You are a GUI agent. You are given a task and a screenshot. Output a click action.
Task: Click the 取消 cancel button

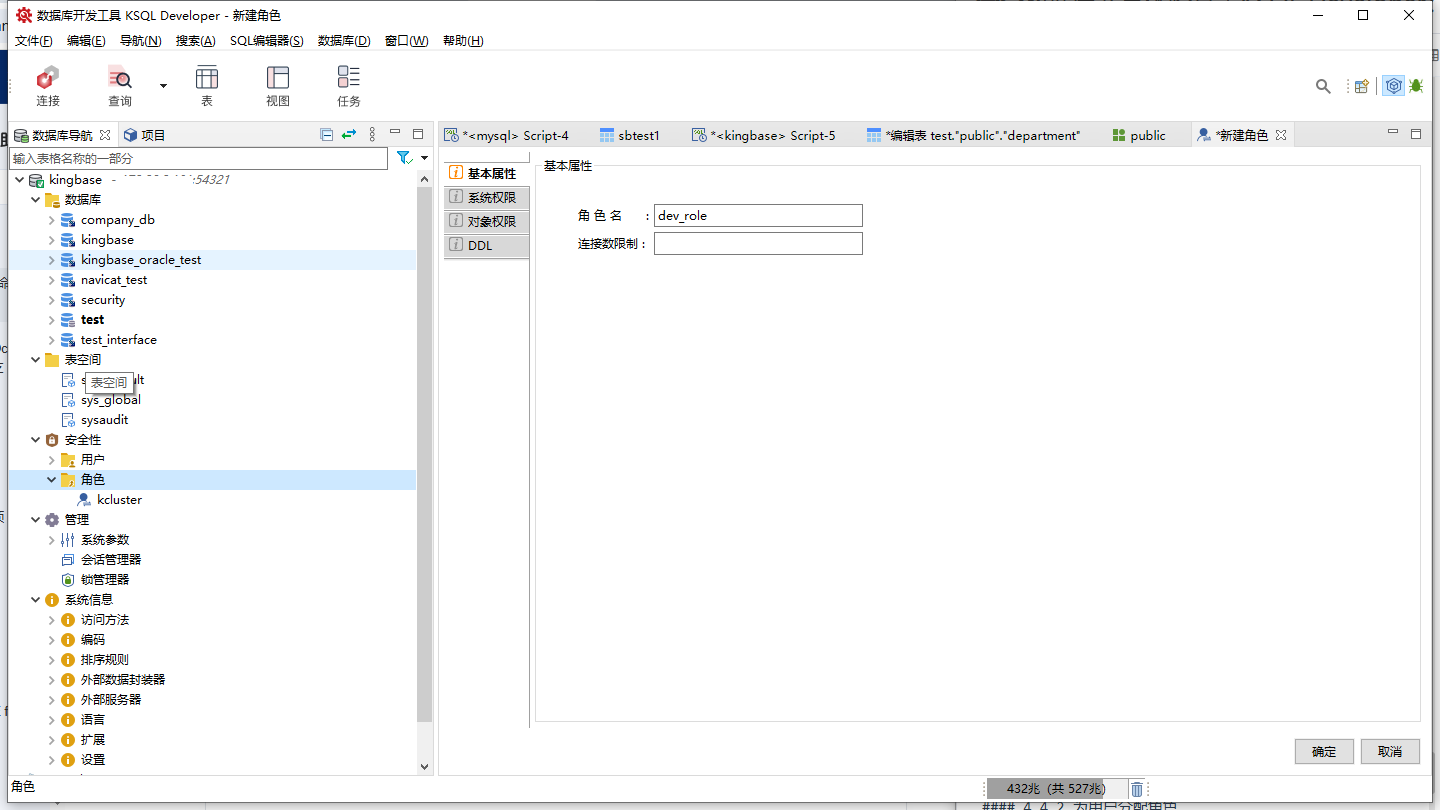click(1390, 752)
